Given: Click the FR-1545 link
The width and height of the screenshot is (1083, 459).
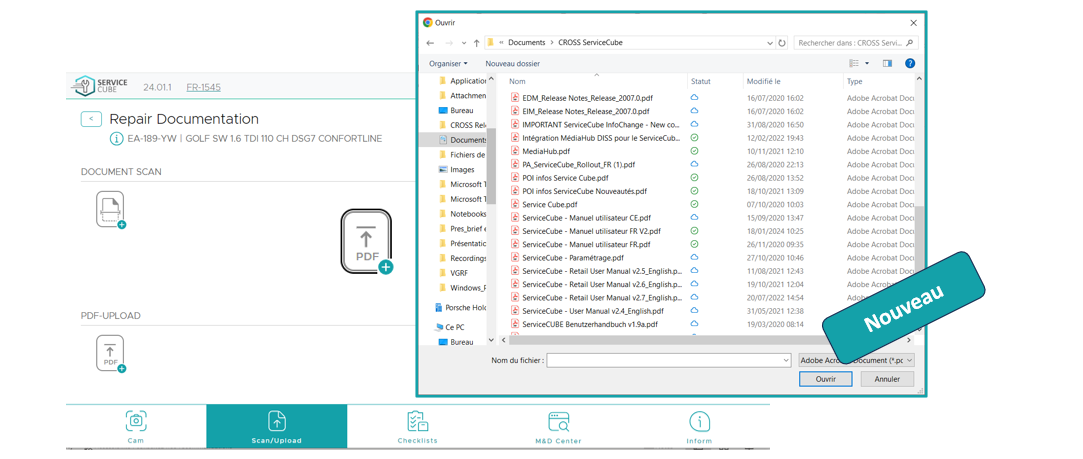Looking at the screenshot, I should [204, 88].
